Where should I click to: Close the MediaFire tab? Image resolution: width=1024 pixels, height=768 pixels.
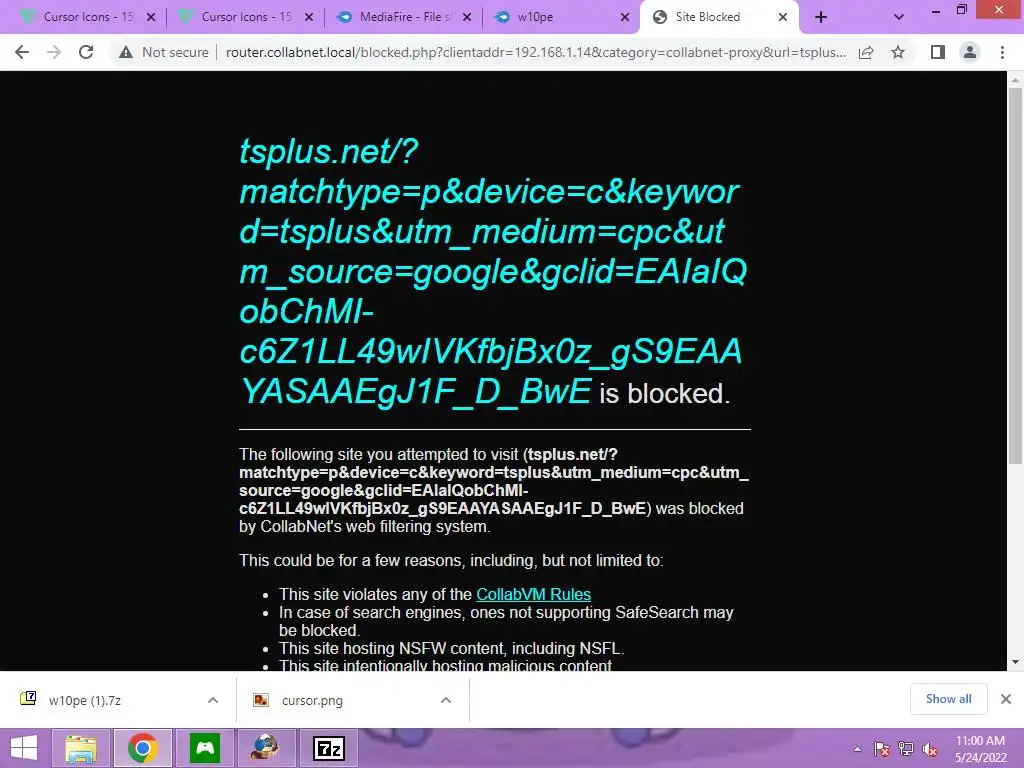click(x=467, y=17)
